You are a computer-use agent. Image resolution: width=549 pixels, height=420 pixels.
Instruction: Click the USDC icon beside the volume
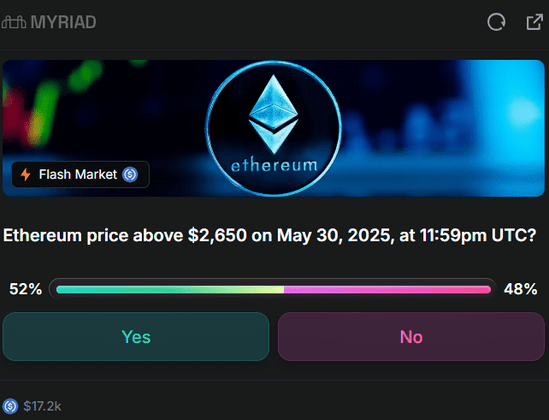(10, 406)
